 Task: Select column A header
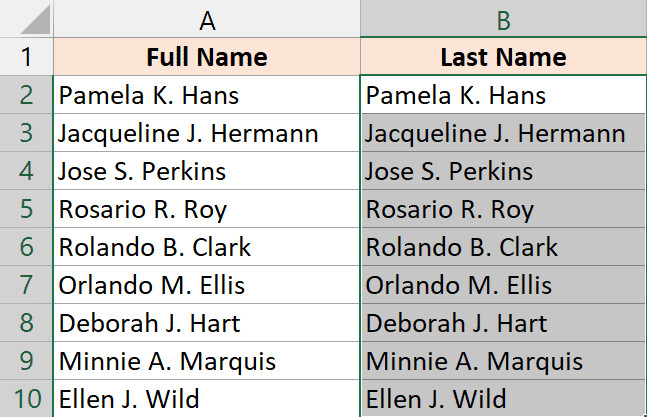[x=206, y=19]
